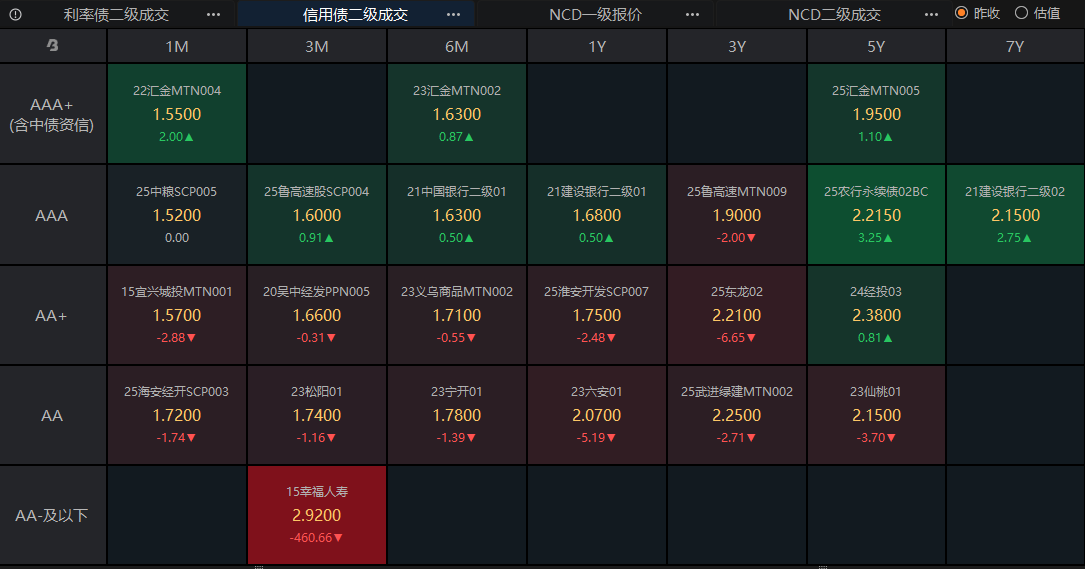
Task: Select the 估值 radio button
Action: pyautogui.click(x=1021, y=14)
